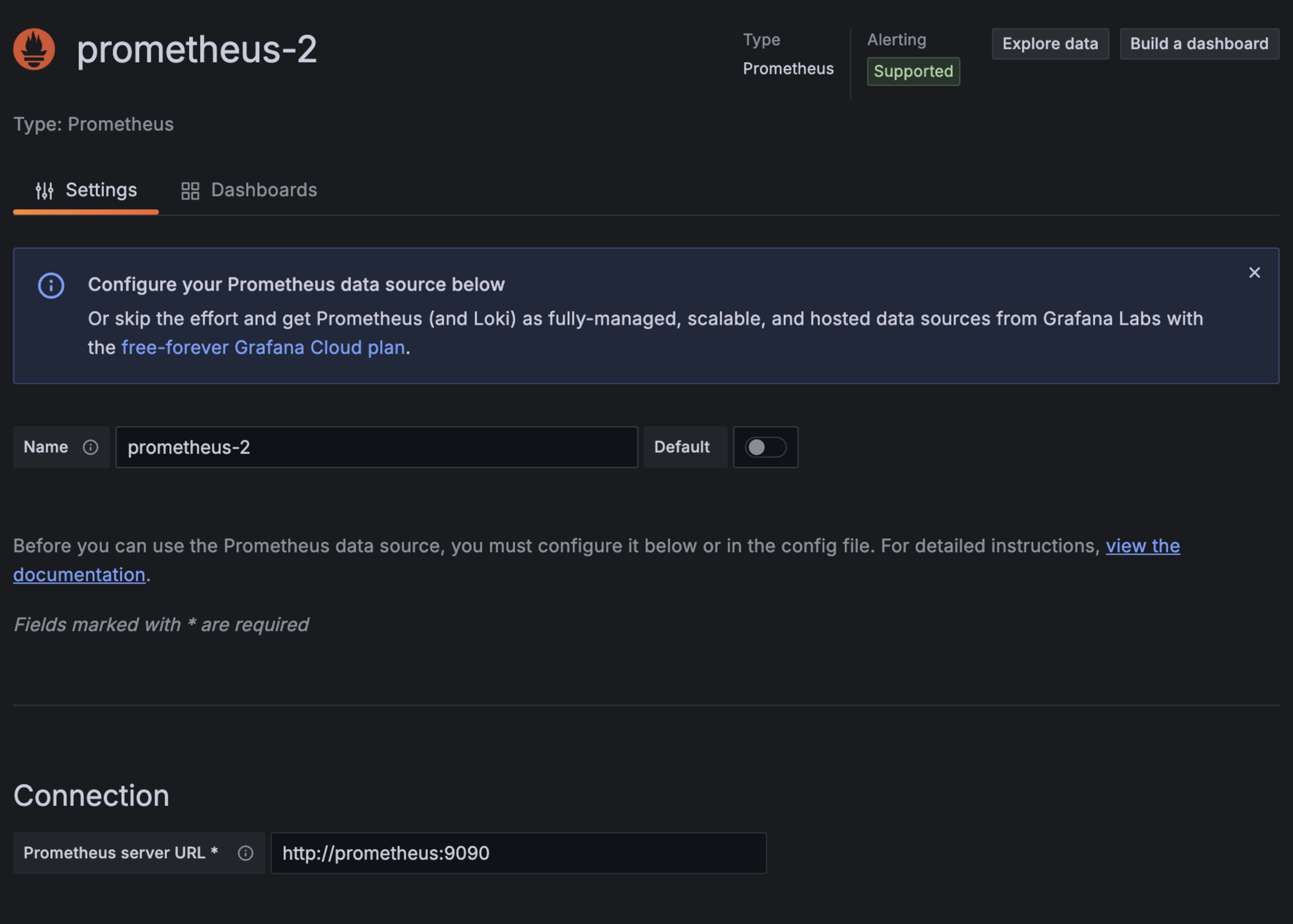This screenshot has height=924, width=1293.
Task: Switch to the Settings tab
Action: point(86,191)
